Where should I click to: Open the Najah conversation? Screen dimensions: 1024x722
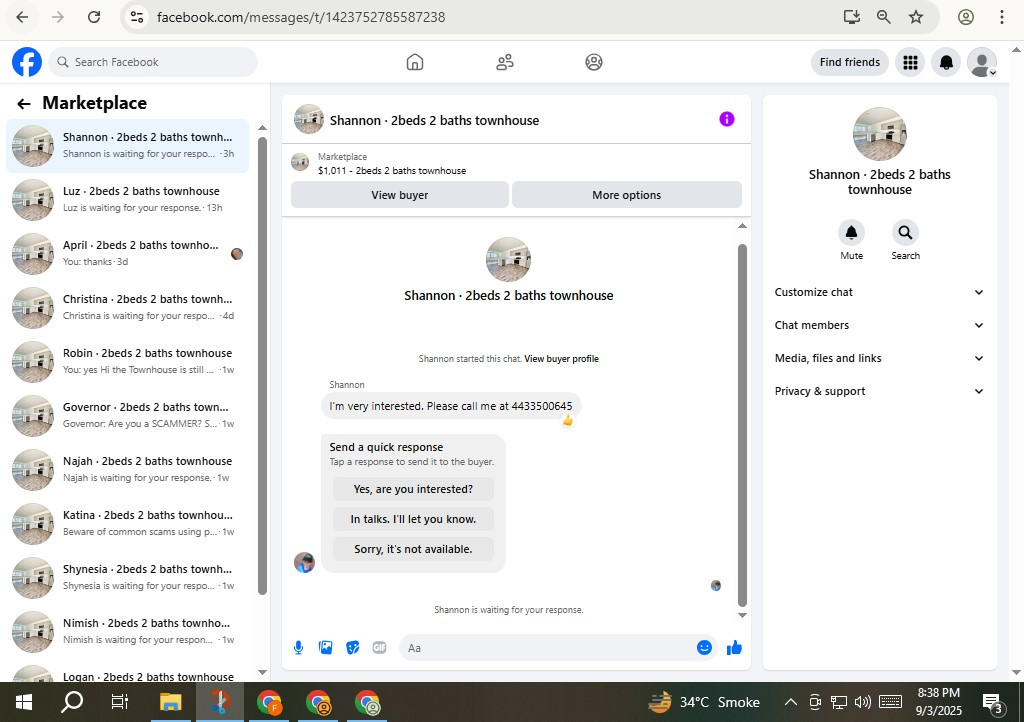(127, 469)
